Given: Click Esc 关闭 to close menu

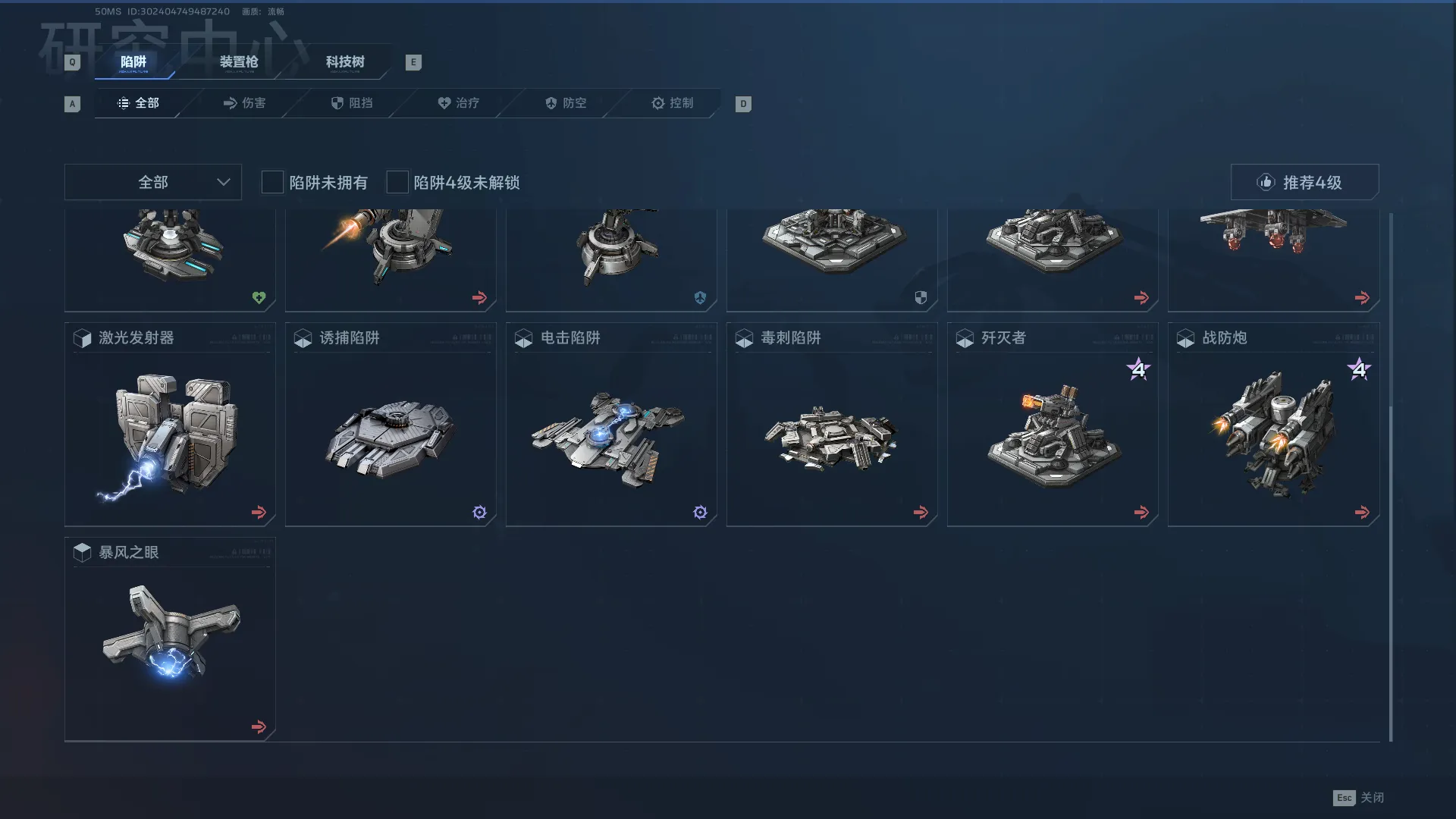Looking at the screenshot, I should [1358, 798].
